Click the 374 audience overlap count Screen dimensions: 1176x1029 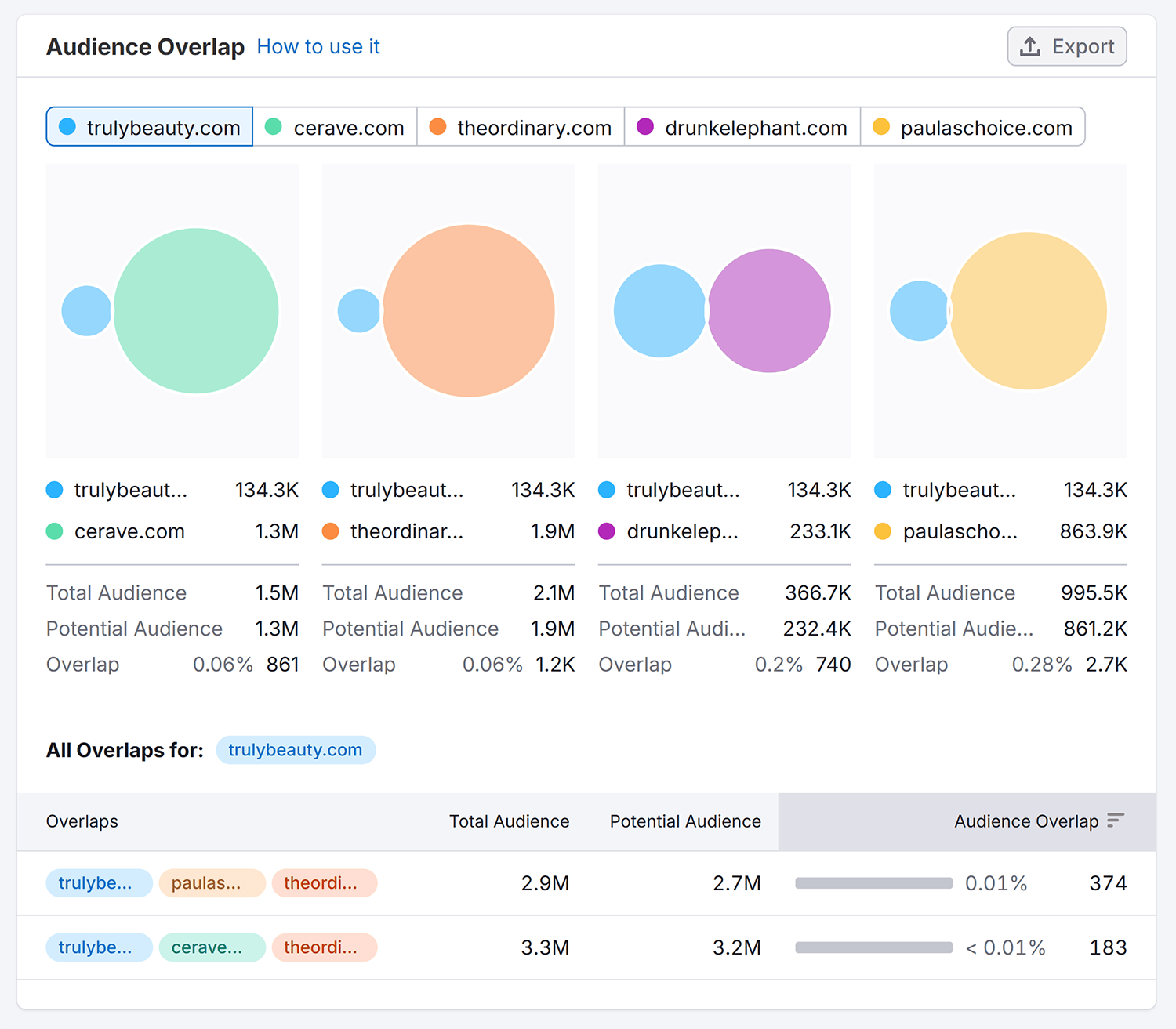pyautogui.click(x=1108, y=883)
